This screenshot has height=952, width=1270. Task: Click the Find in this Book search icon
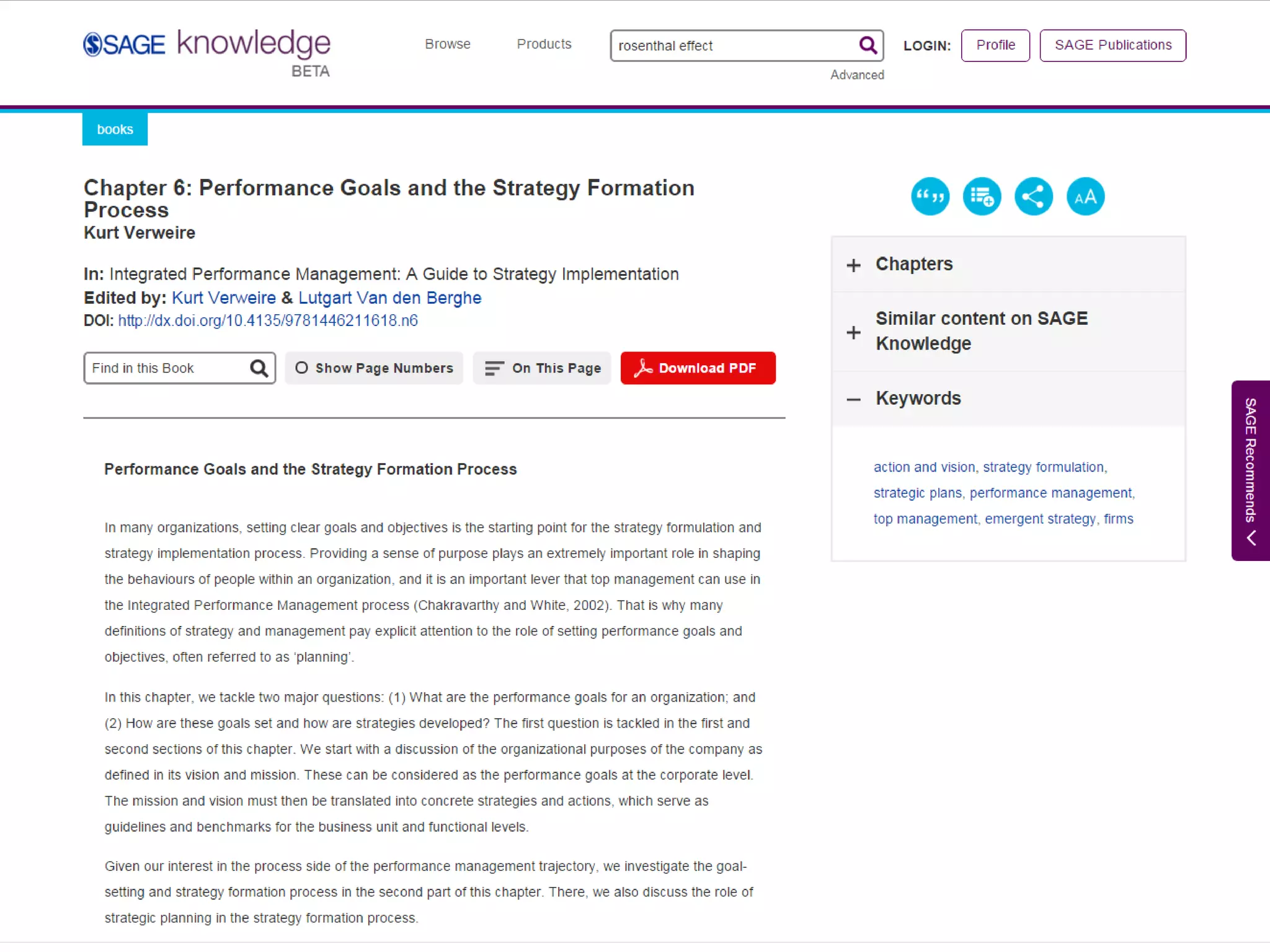(x=259, y=368)
